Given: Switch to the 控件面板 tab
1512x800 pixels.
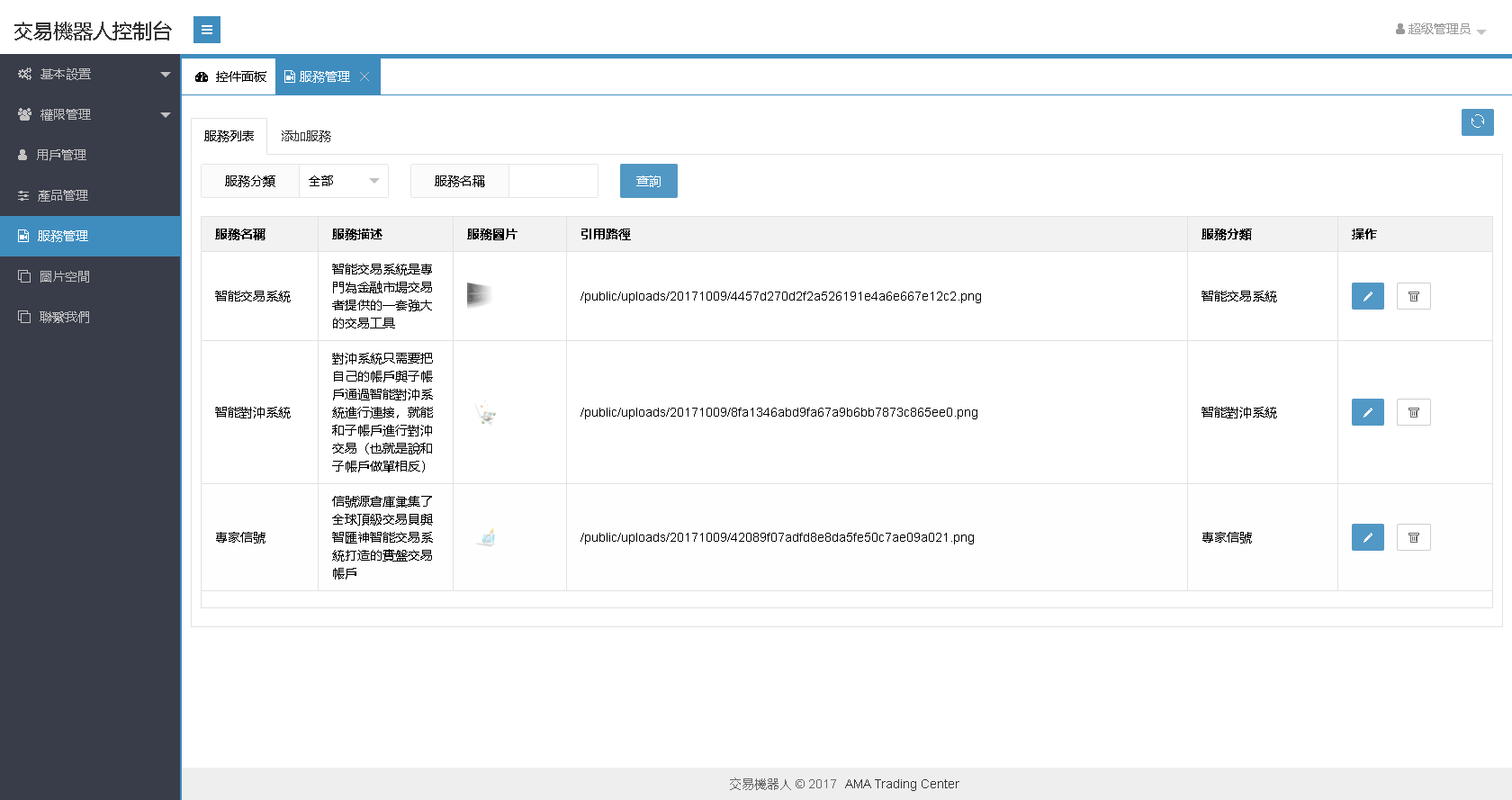Looking at the screenshot, I should coord(230,76).
